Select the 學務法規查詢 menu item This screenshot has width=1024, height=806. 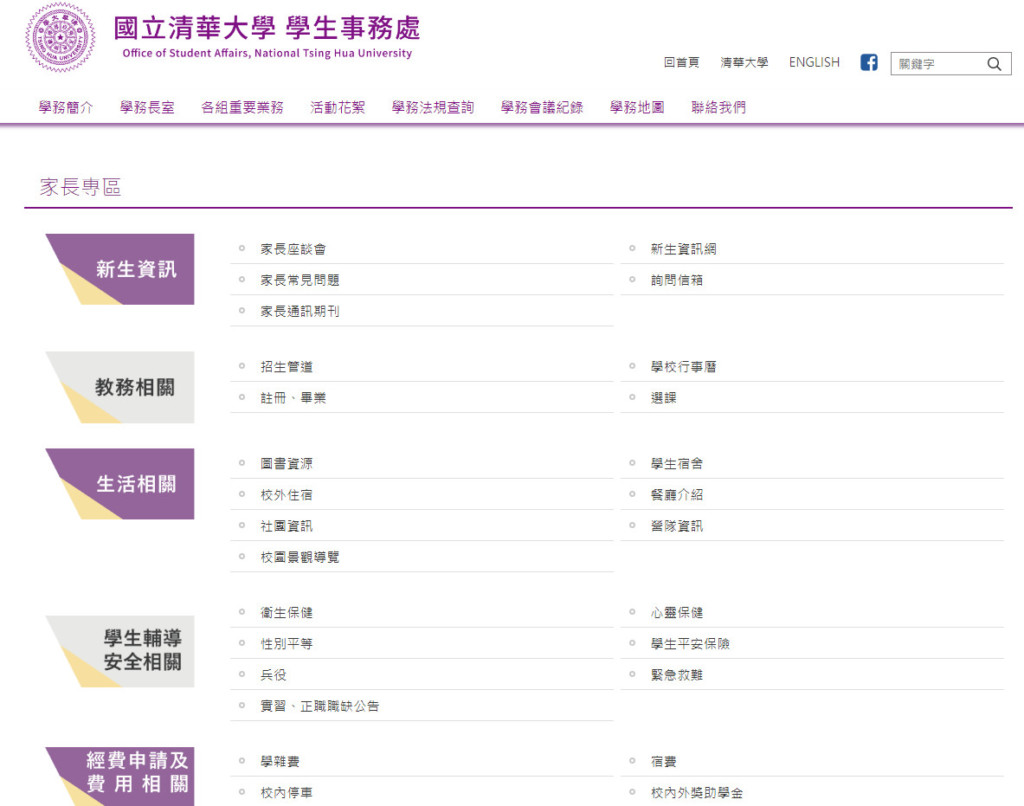click(433, 107)
